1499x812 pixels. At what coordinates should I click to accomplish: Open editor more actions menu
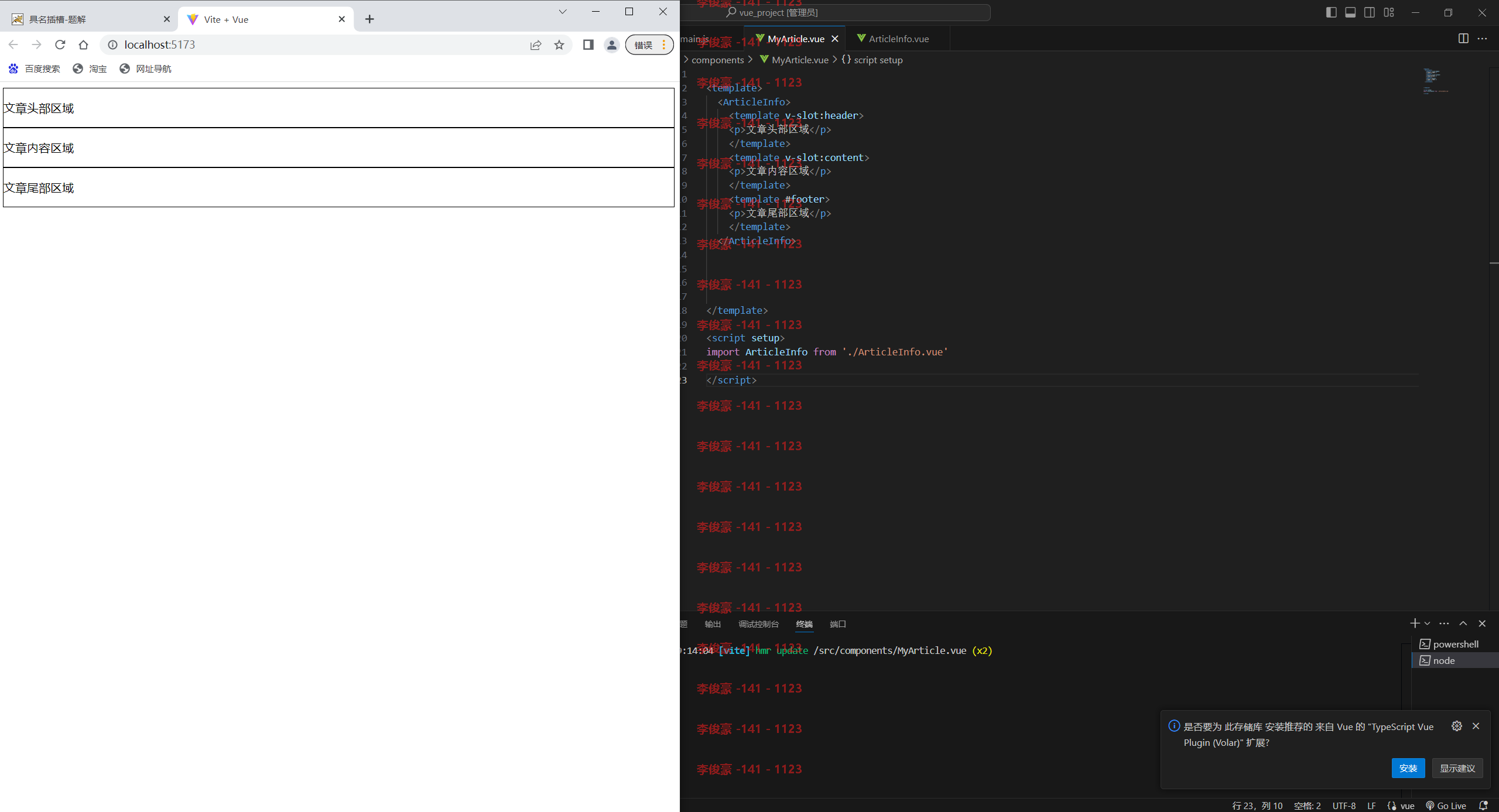tap(1482, 39)
